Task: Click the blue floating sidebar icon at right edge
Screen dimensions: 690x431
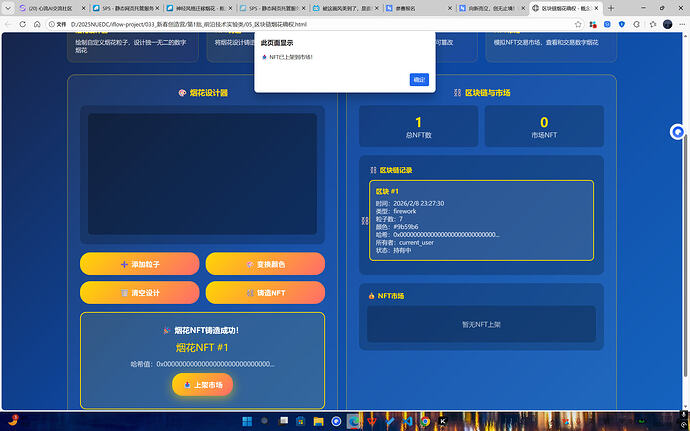Action: point(678,131)
